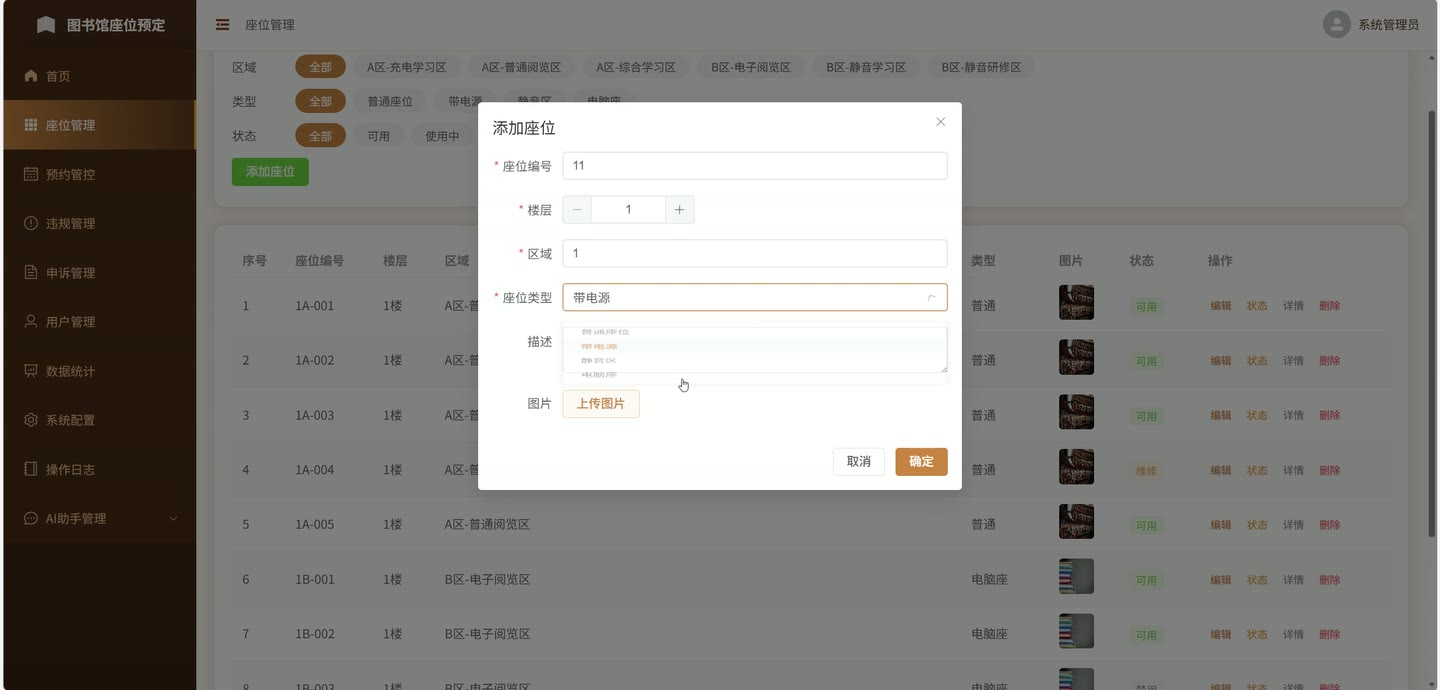Click 取消 in the dialog
This screenshot has height=690, width=1440.
pos(858,461)
